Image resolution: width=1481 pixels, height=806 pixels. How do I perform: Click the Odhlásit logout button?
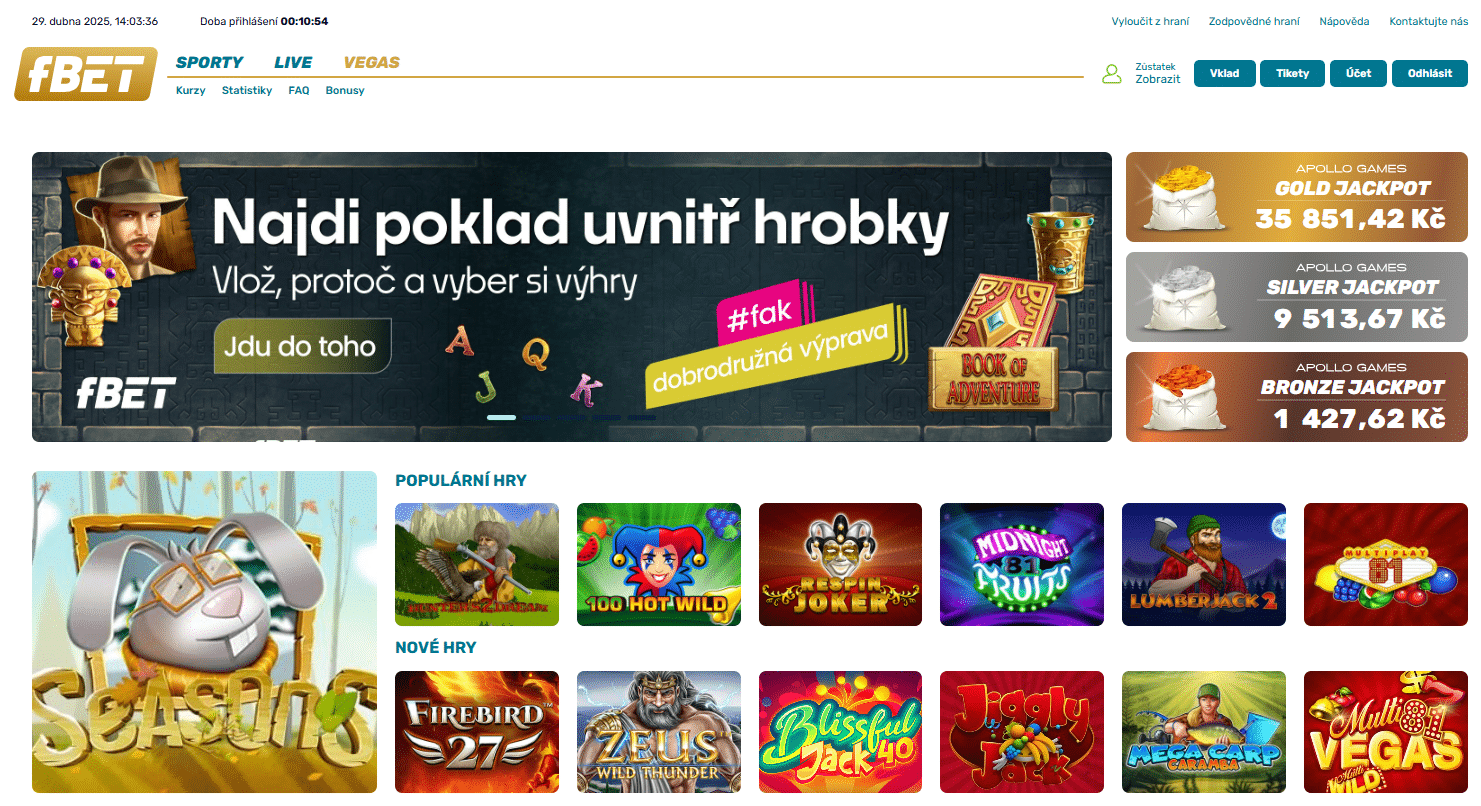tap(1430, 73)
